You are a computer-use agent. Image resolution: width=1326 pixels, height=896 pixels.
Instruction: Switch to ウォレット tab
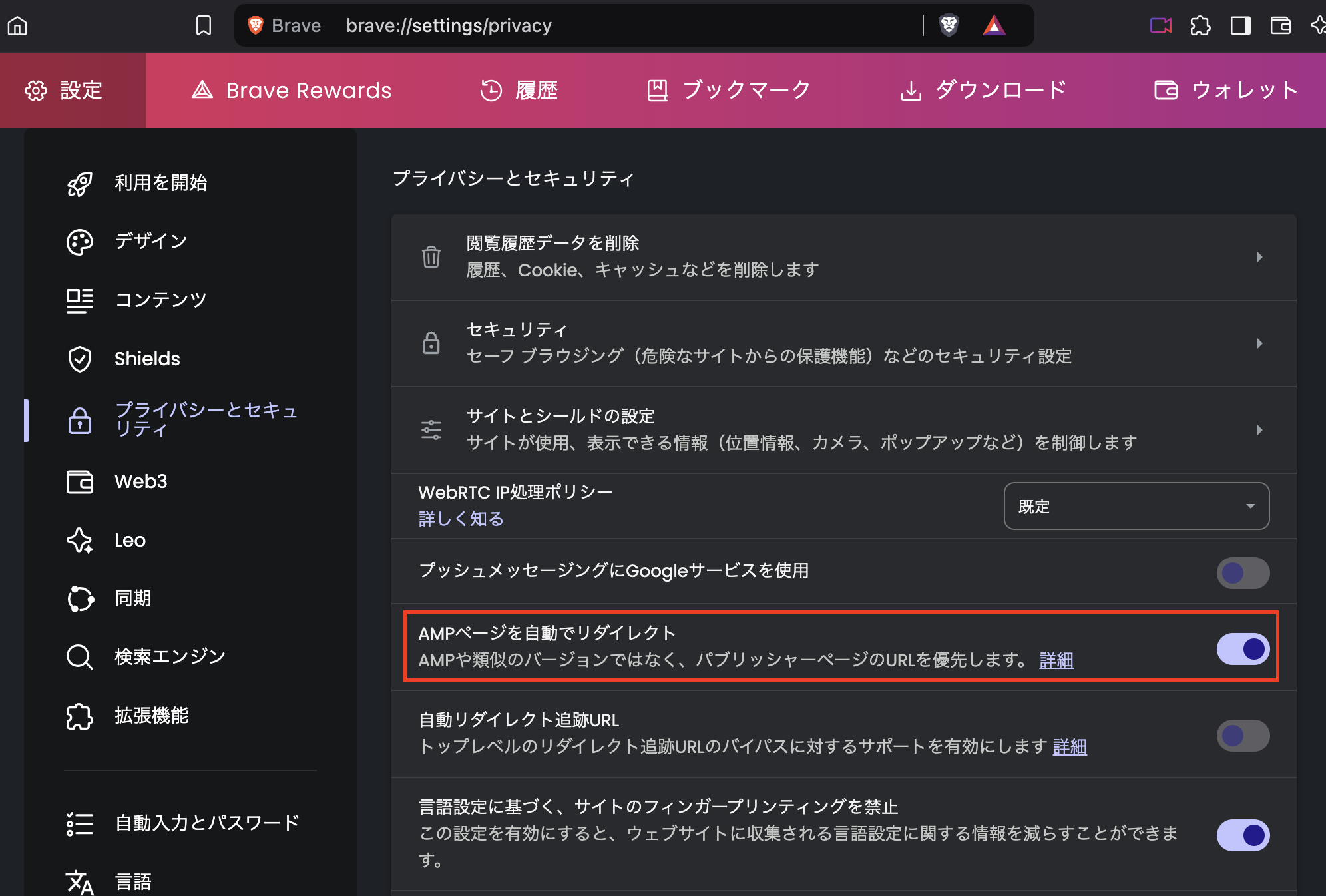[x=1226, y=91]
